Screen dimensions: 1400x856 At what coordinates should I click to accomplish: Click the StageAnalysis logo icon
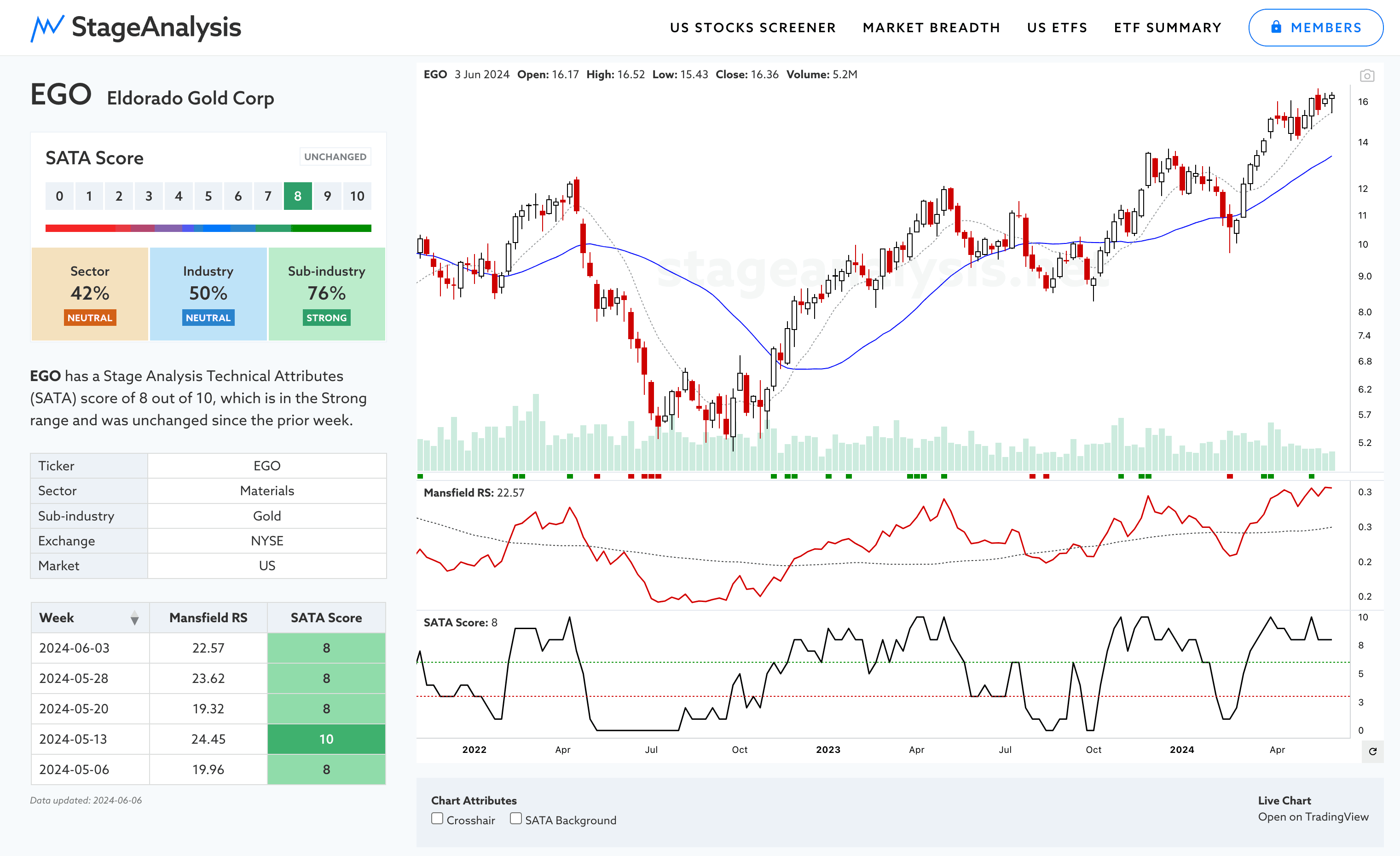point(47,28)
